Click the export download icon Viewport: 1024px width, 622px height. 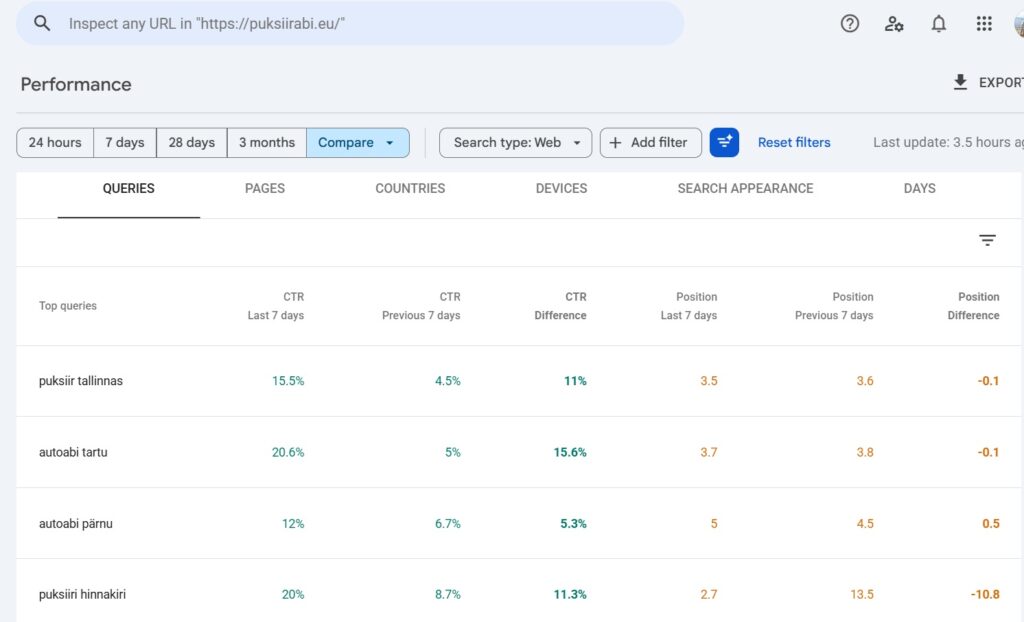coord(960,82)
